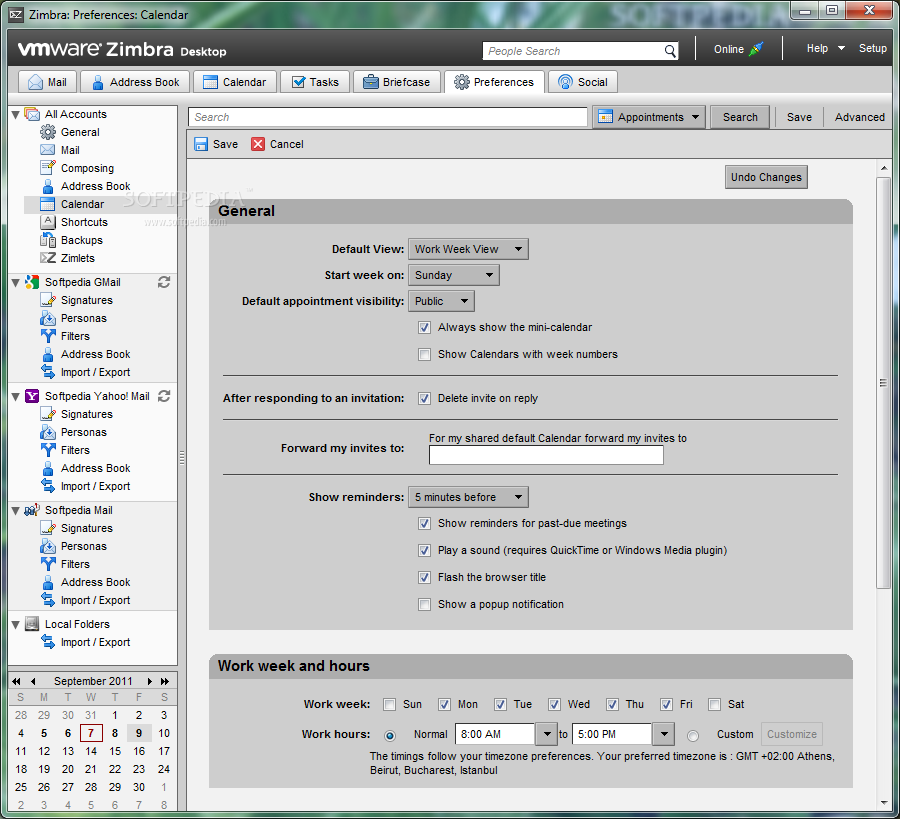900x819 pixels.
Task: Click the Shortcuts icon in sidebar
Action: [48, 222]
